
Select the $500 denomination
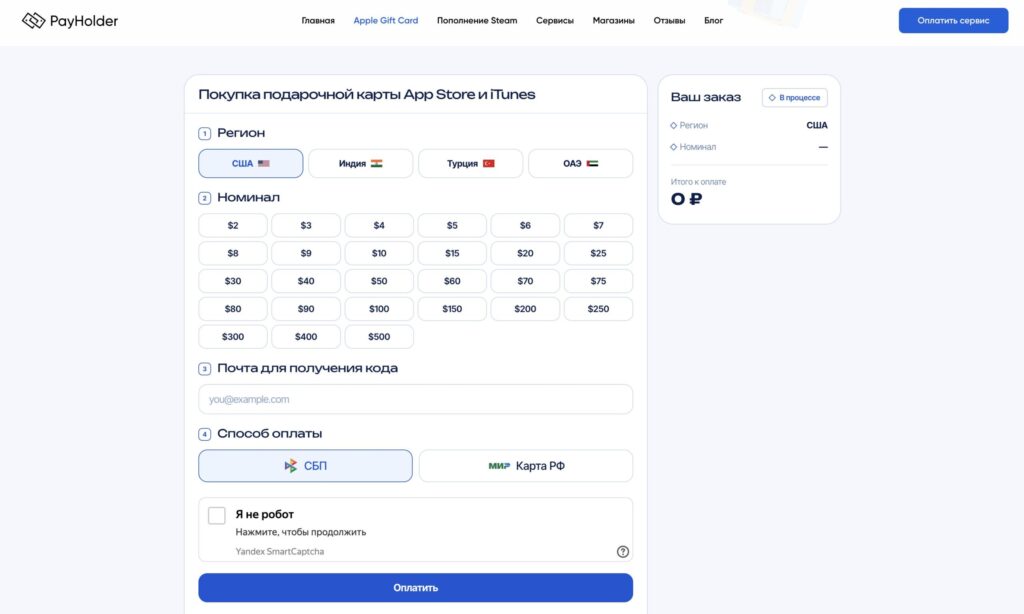tap(379, 337)
